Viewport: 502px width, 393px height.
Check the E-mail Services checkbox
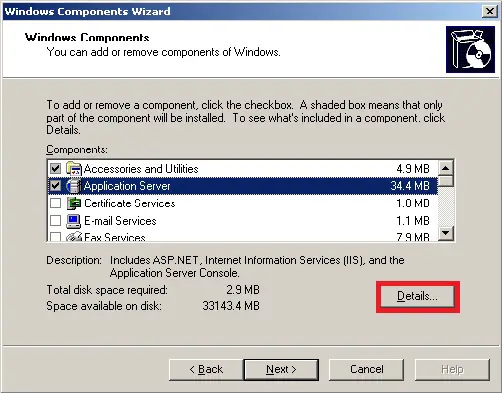[x=55, y=220]
